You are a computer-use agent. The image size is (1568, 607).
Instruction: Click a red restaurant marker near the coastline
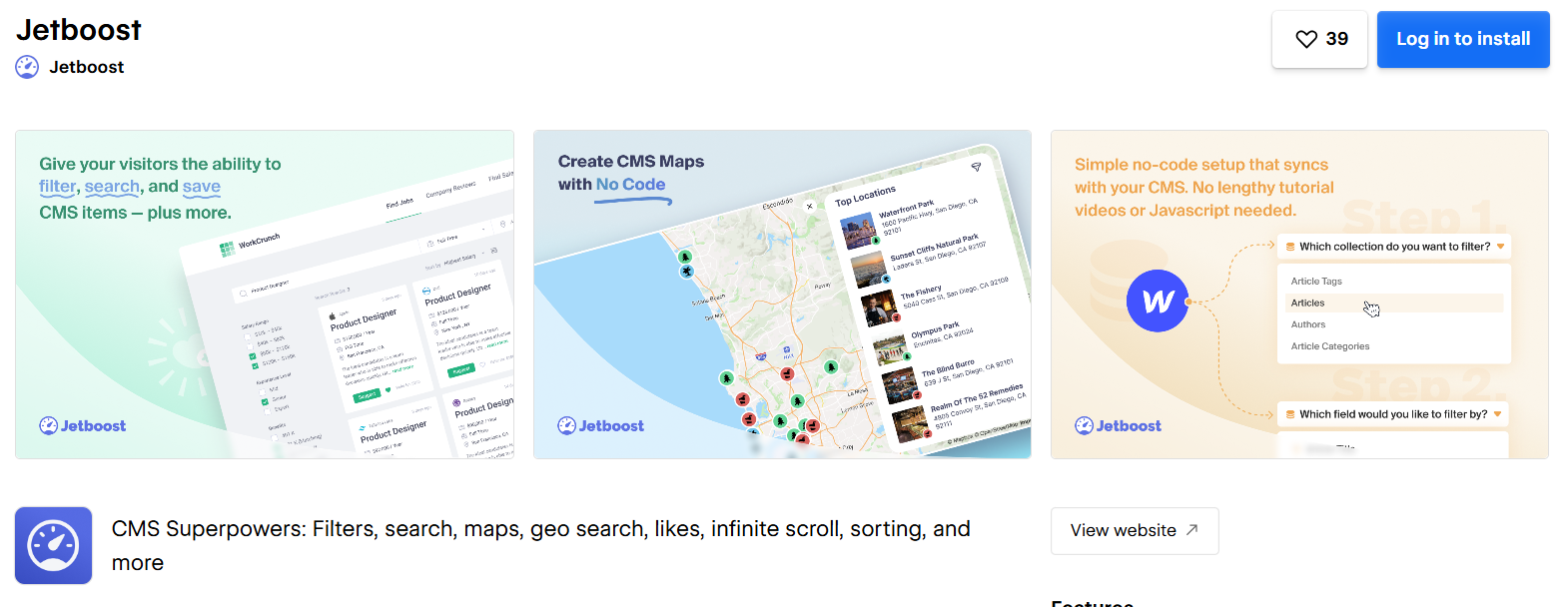click(x=743, y=398)
